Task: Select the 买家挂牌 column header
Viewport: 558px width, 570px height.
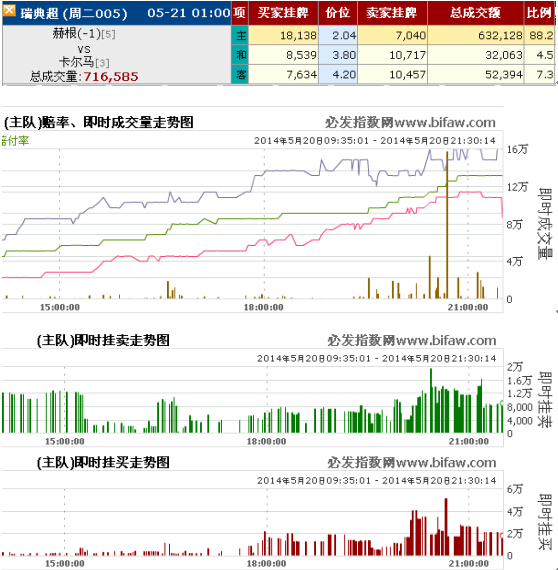Action: click(283, 13)
